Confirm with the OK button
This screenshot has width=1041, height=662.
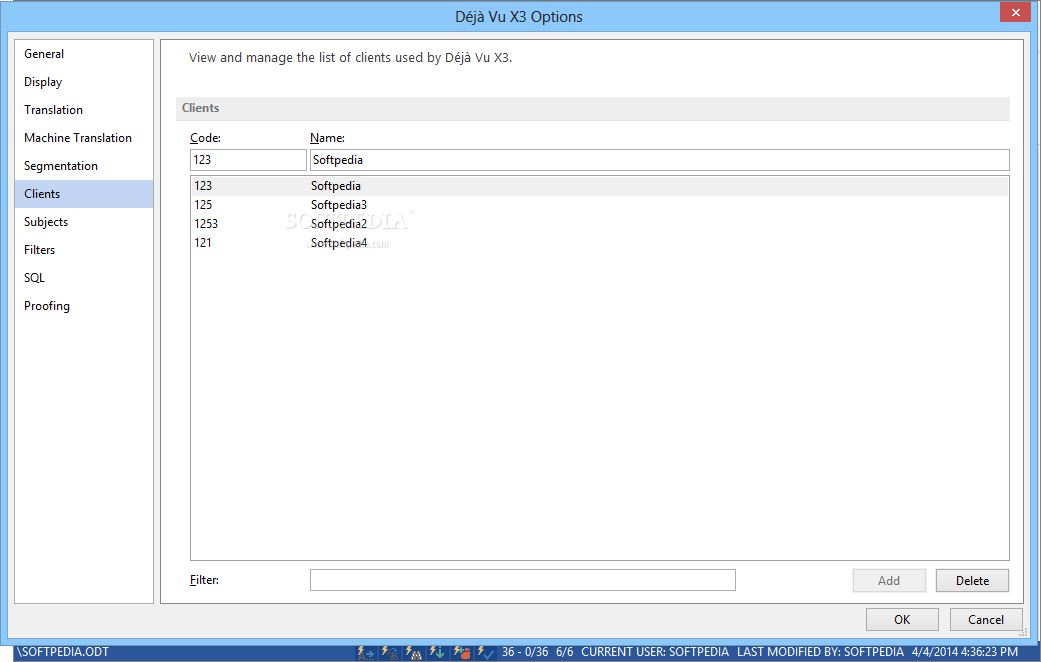(x=902, y=620)
